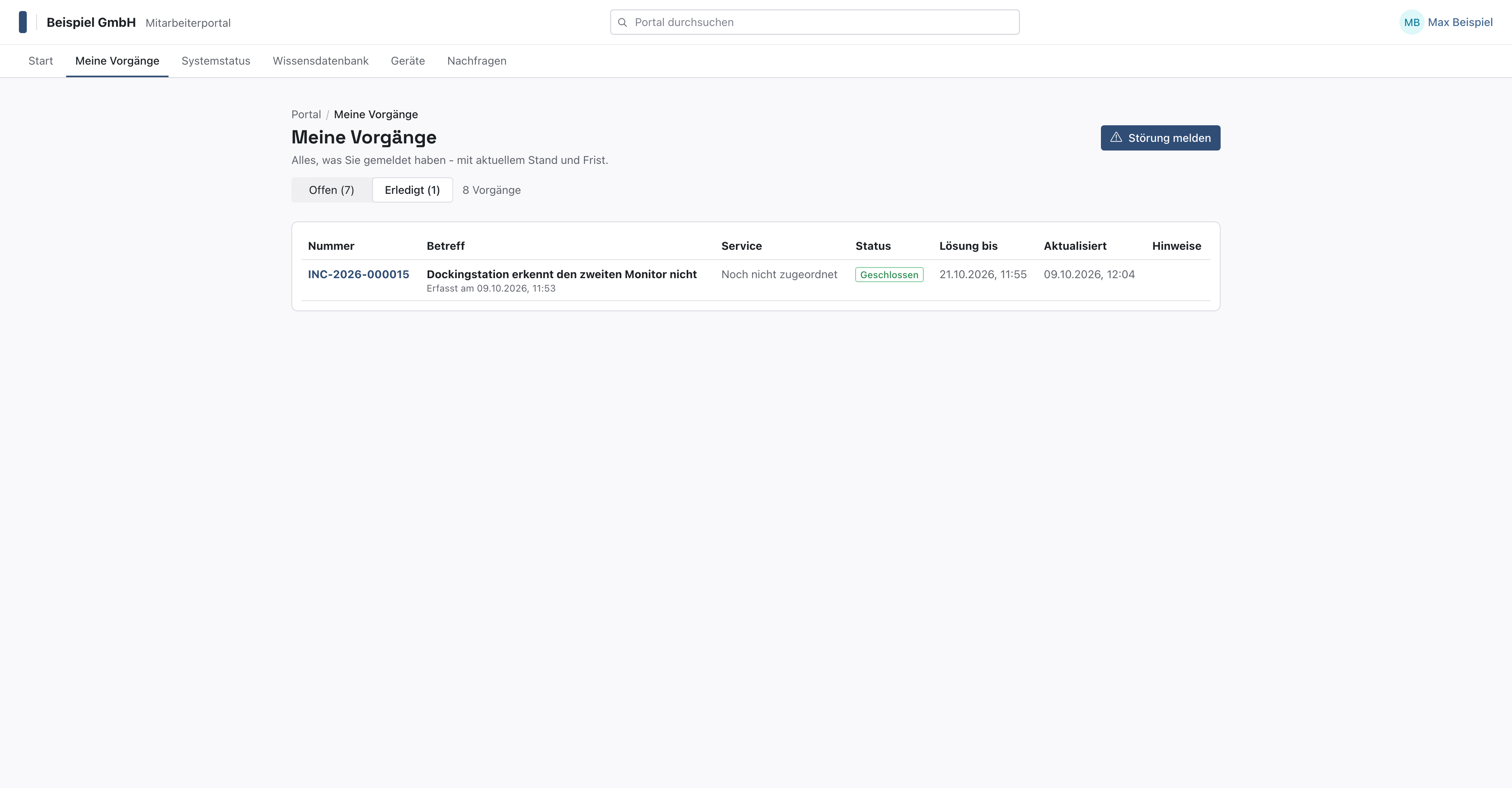Click the Erfasst am 09.10.2026, 11:53 text
Image resolution: width=1512 pixels, height=788 pixels.
[x=491, y=288]
